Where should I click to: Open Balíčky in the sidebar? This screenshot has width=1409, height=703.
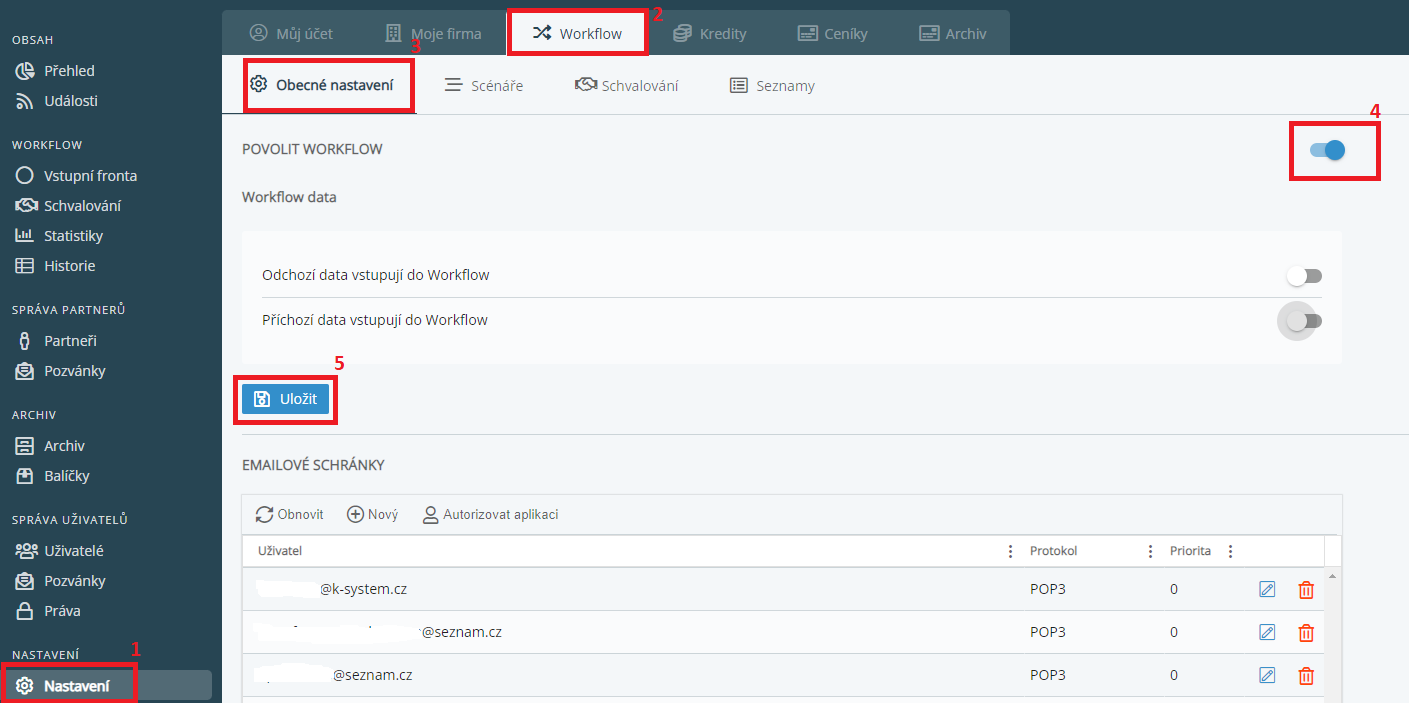coord(66,476)
